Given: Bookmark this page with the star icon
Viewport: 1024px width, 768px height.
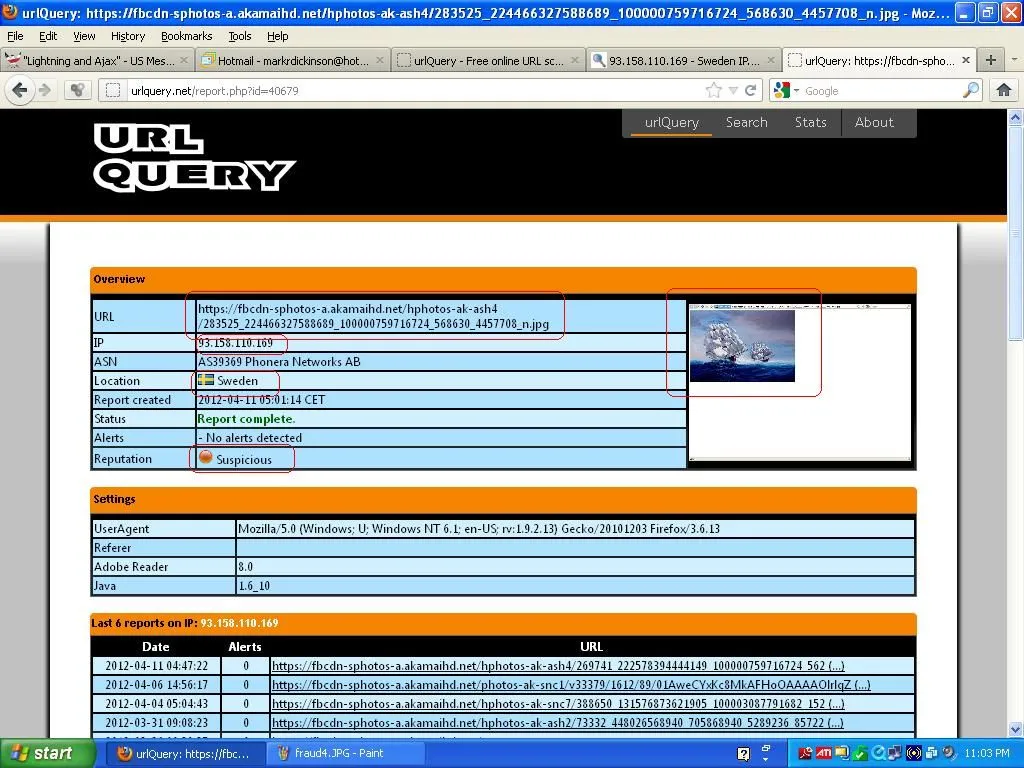Looking at the screenshot, I should (713, 90).
